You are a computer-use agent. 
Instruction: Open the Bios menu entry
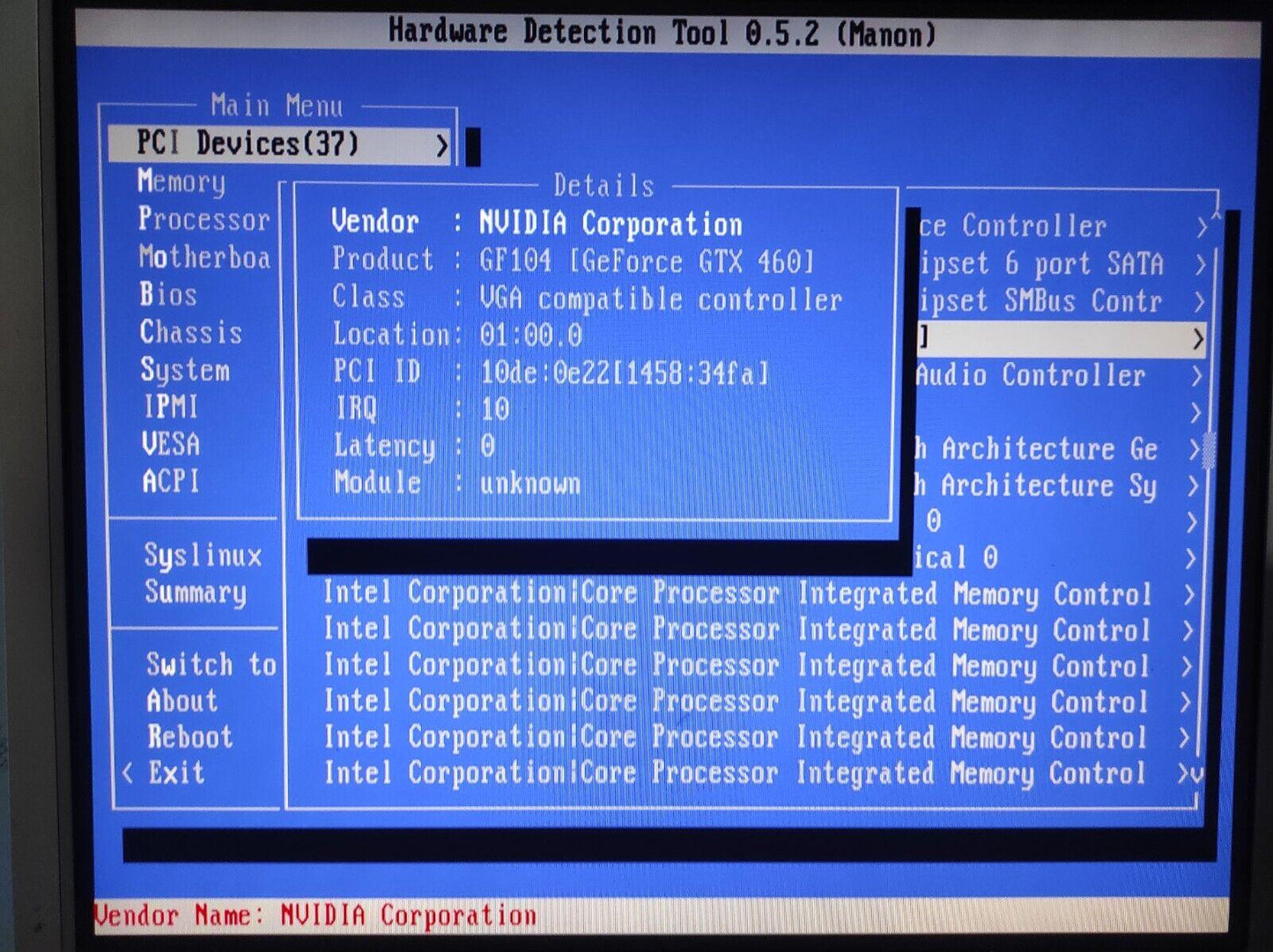tap(167, 294)
